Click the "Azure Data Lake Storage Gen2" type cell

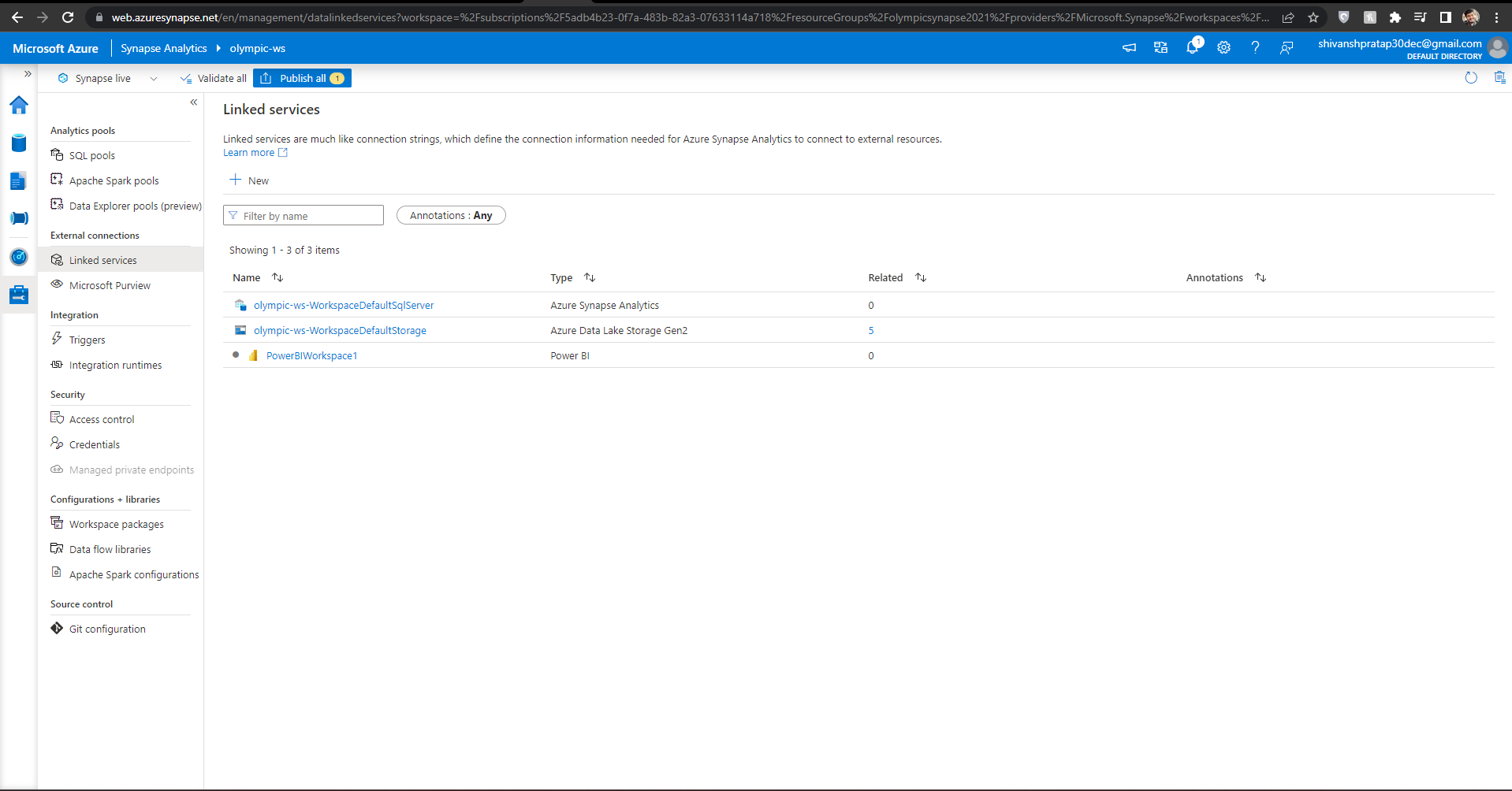click(619, 330)
